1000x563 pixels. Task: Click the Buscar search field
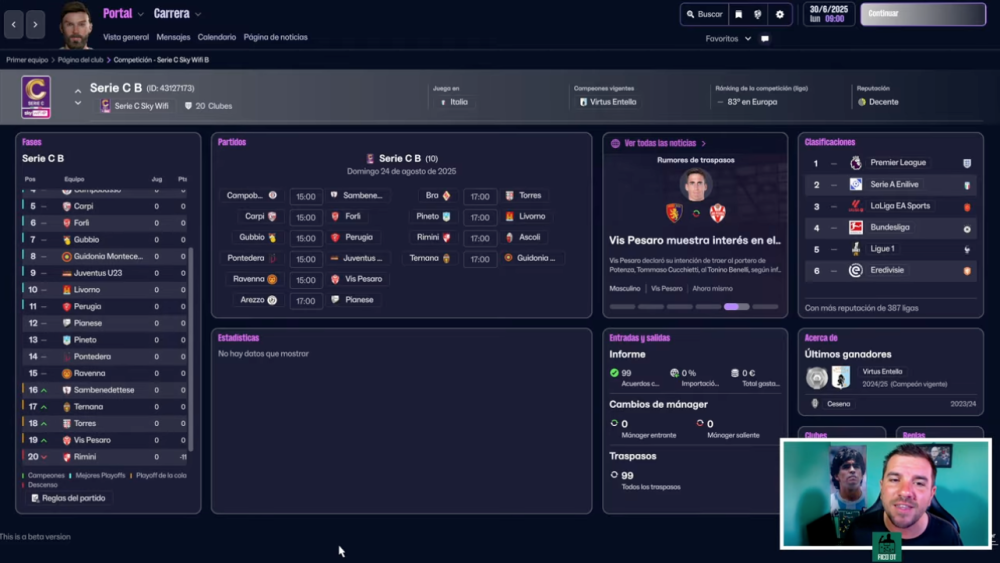(704, 15)
